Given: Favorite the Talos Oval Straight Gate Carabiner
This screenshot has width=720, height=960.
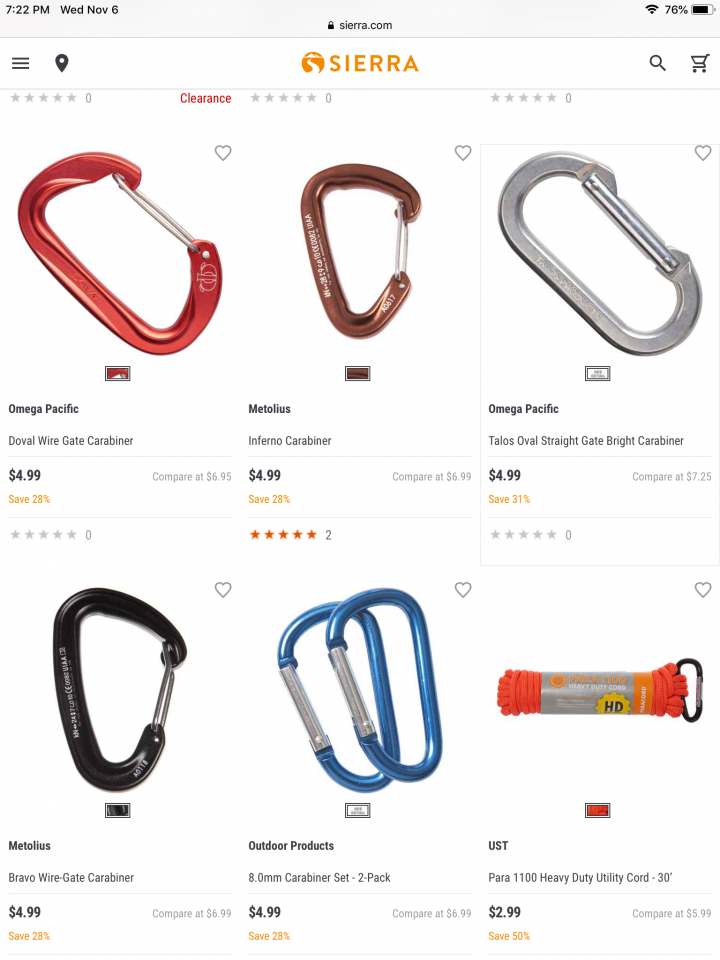Looking at the screenshot, I should (703, 152).
